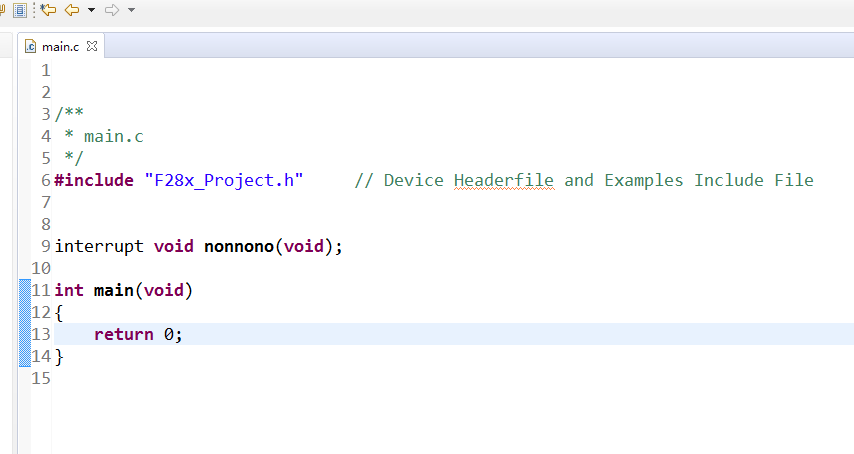854x454 pixels.
Task: Click the Last Edit Location icon
Action: pos(47,10)
